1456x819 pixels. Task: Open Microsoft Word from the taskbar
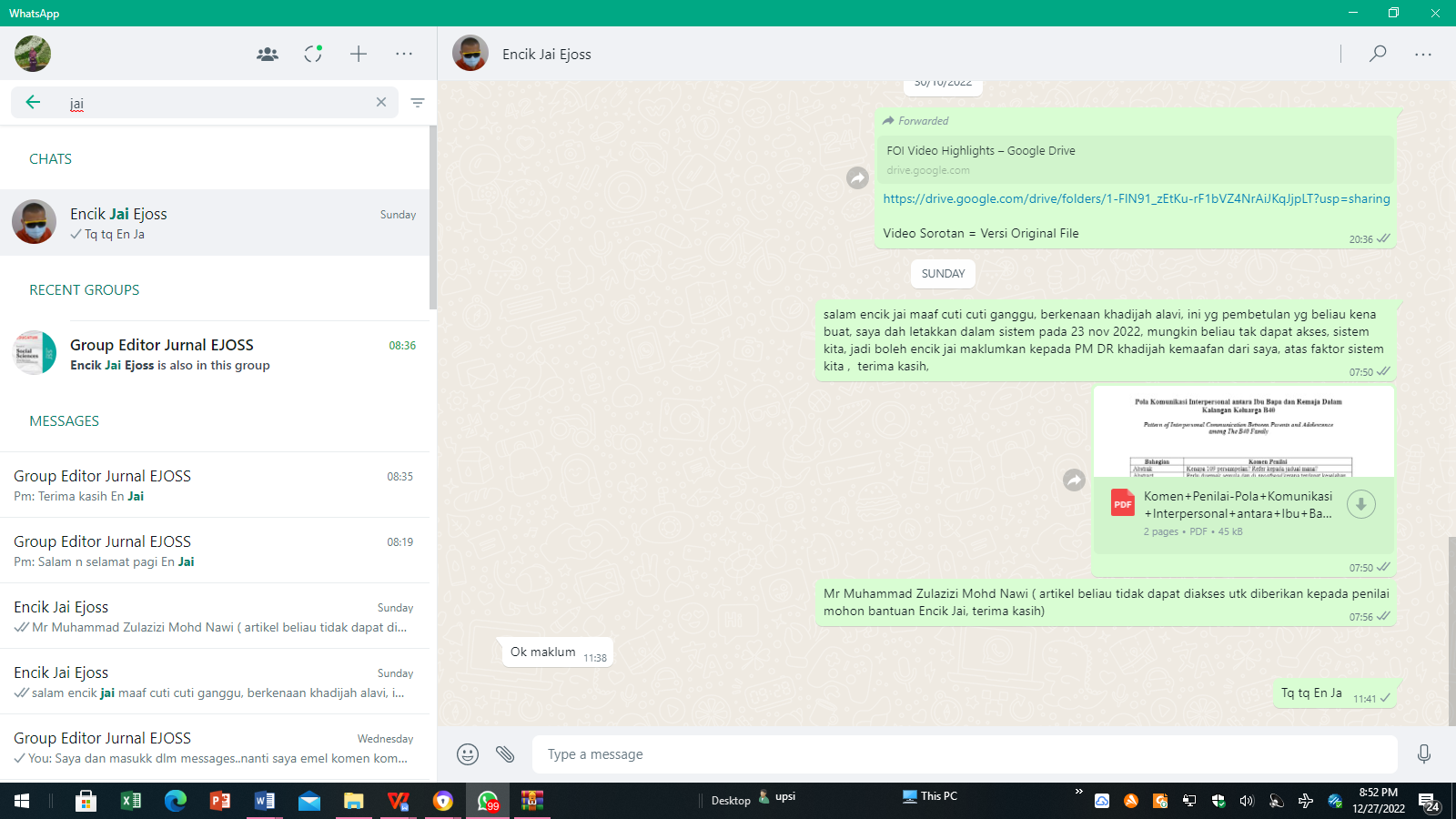pos(264,801)
